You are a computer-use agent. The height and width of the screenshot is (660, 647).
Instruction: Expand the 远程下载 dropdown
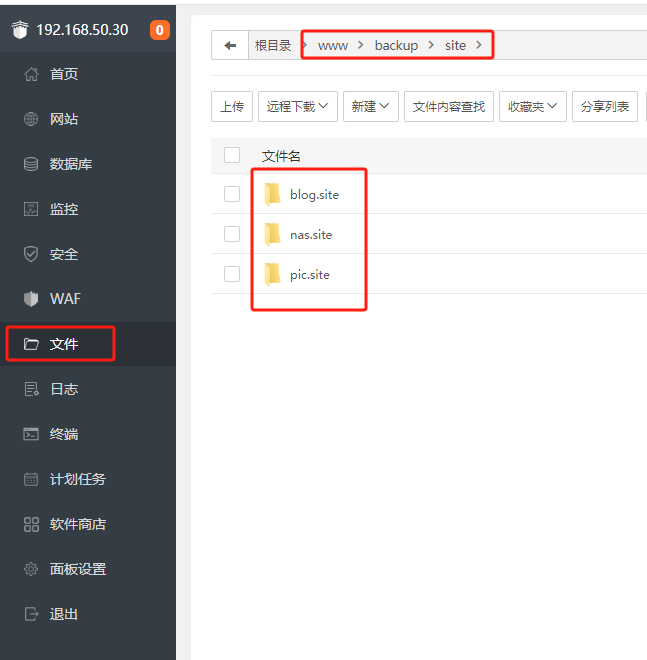pyautogui.click(x=297, y=106)
